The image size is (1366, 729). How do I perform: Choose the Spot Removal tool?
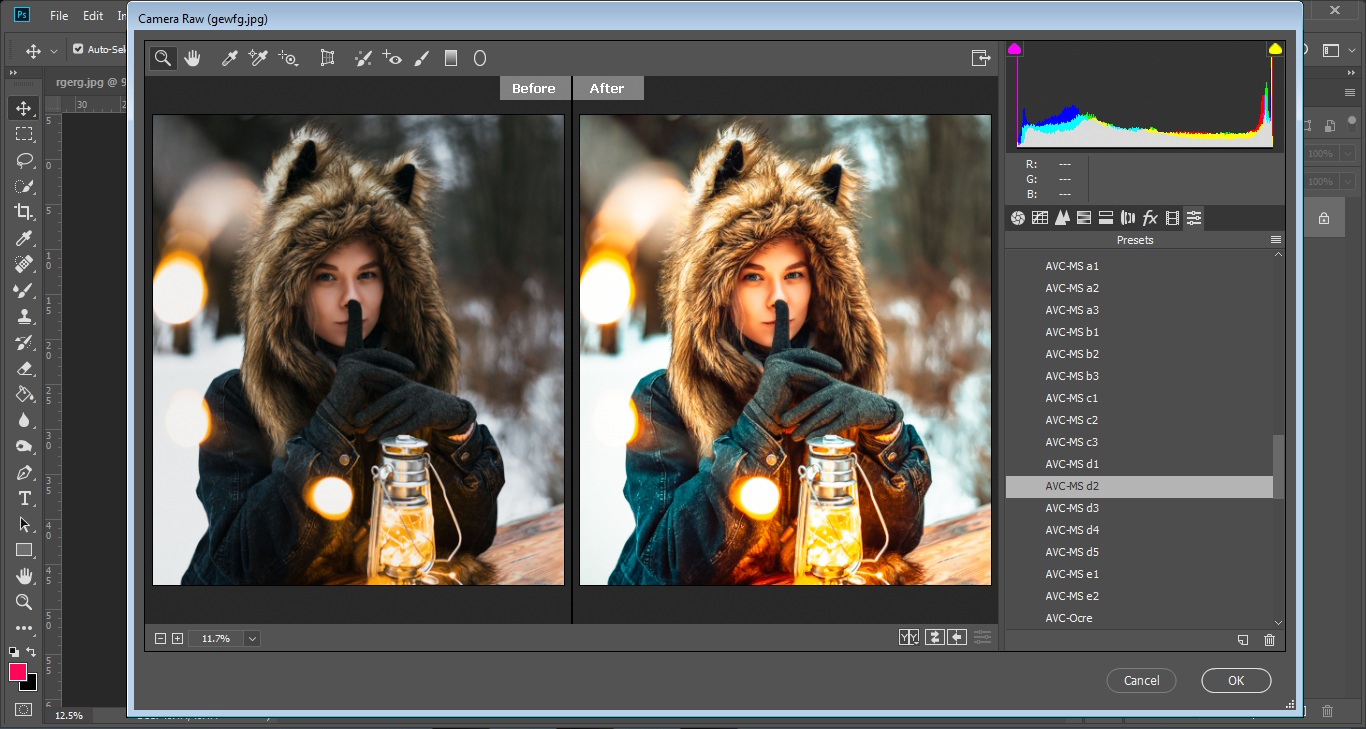click(363, 58)
